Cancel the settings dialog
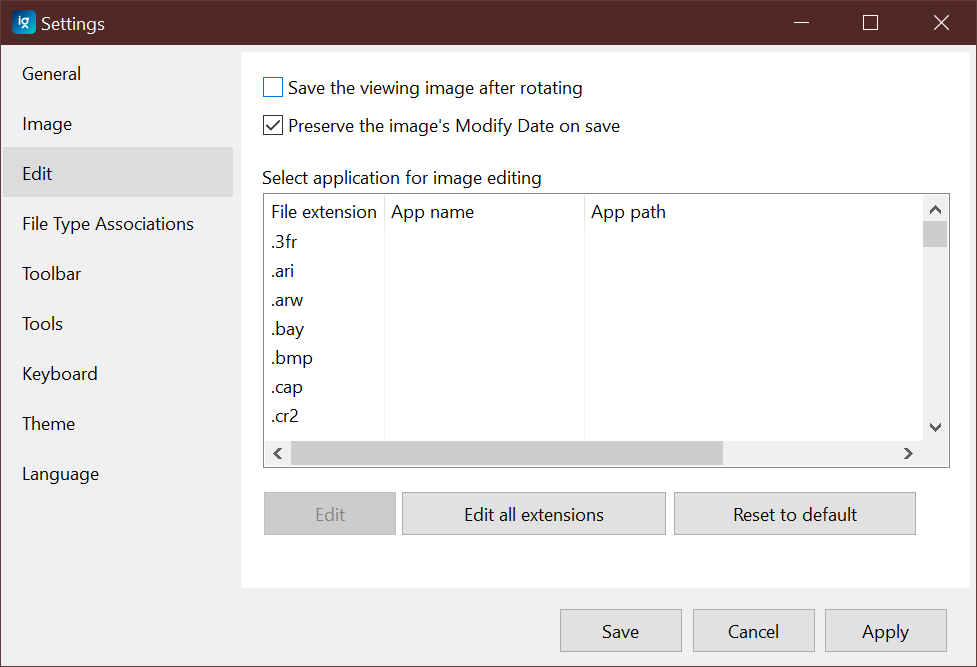The width and height of the screenshot is (977, 667). [753, 631]
